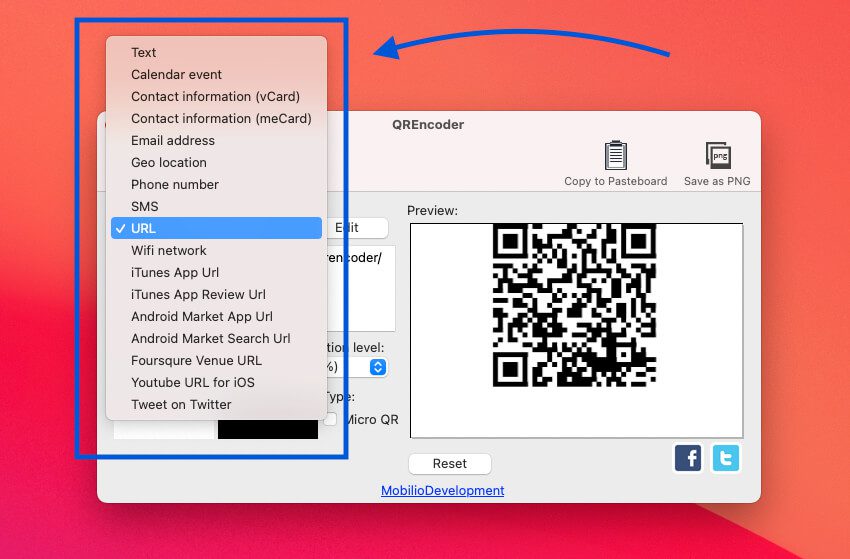850x559 pixels.
Task: Choose Geo location type
Action: coord(216,163)
